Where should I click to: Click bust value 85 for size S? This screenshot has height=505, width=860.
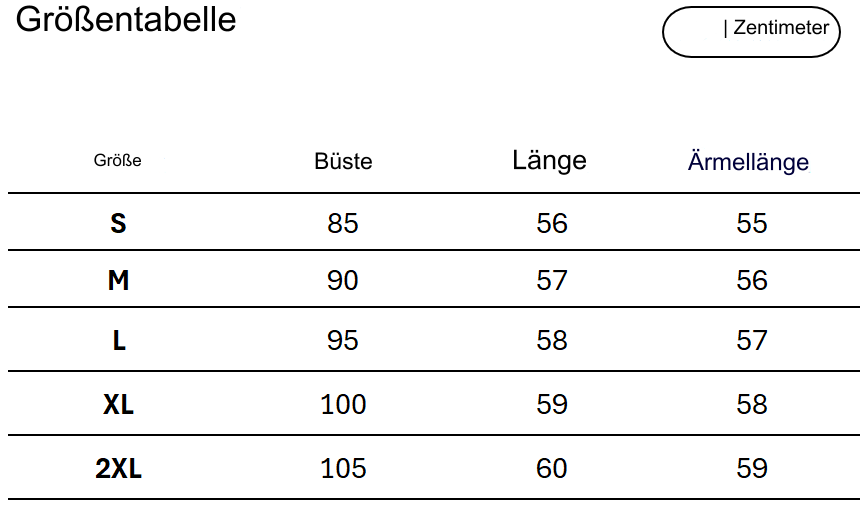(343, 223)
